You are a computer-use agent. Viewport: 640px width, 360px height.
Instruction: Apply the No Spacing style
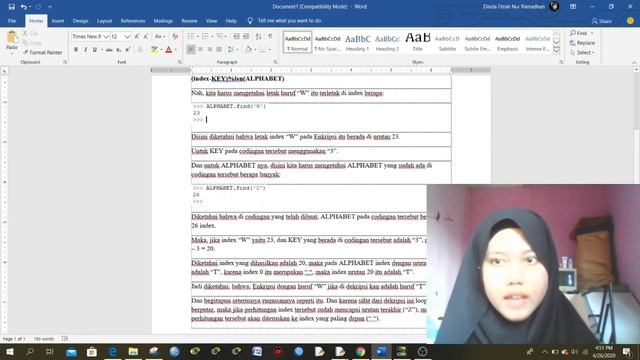click(327, 42)
